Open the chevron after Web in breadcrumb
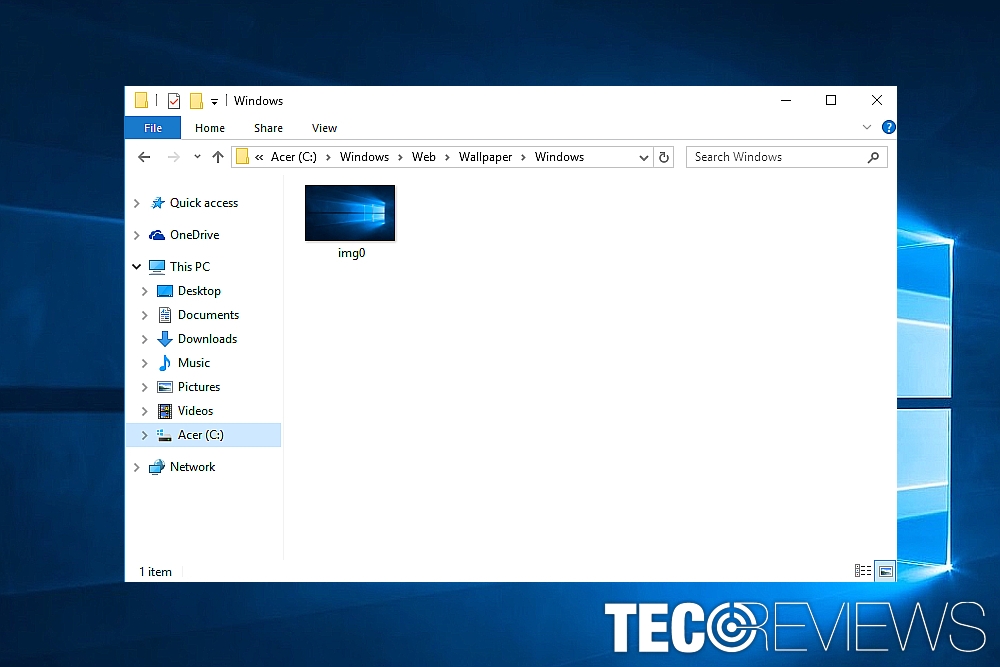 click(447, 158)
